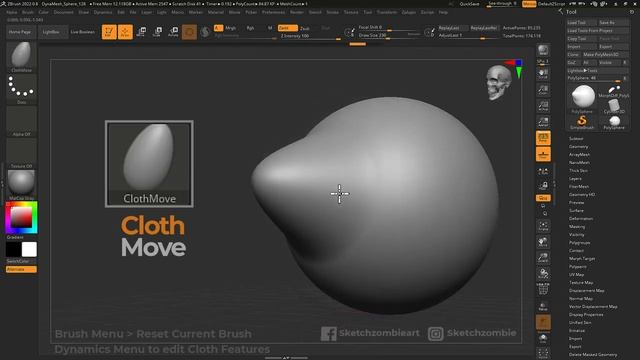Screen dimensions: 640x360
Task: Select the Move transform icon
Action: pyautogui.click(x=141, y=32)
